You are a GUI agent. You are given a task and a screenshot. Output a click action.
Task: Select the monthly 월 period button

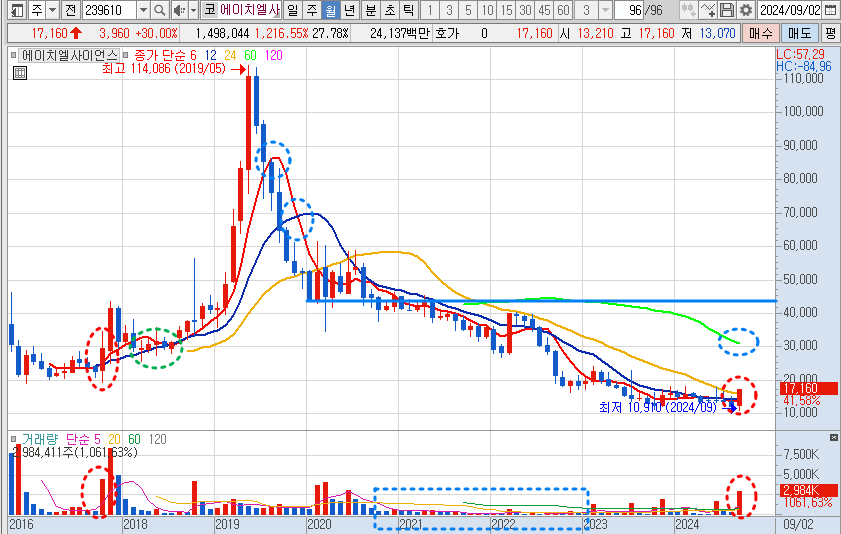pos(331,10)
